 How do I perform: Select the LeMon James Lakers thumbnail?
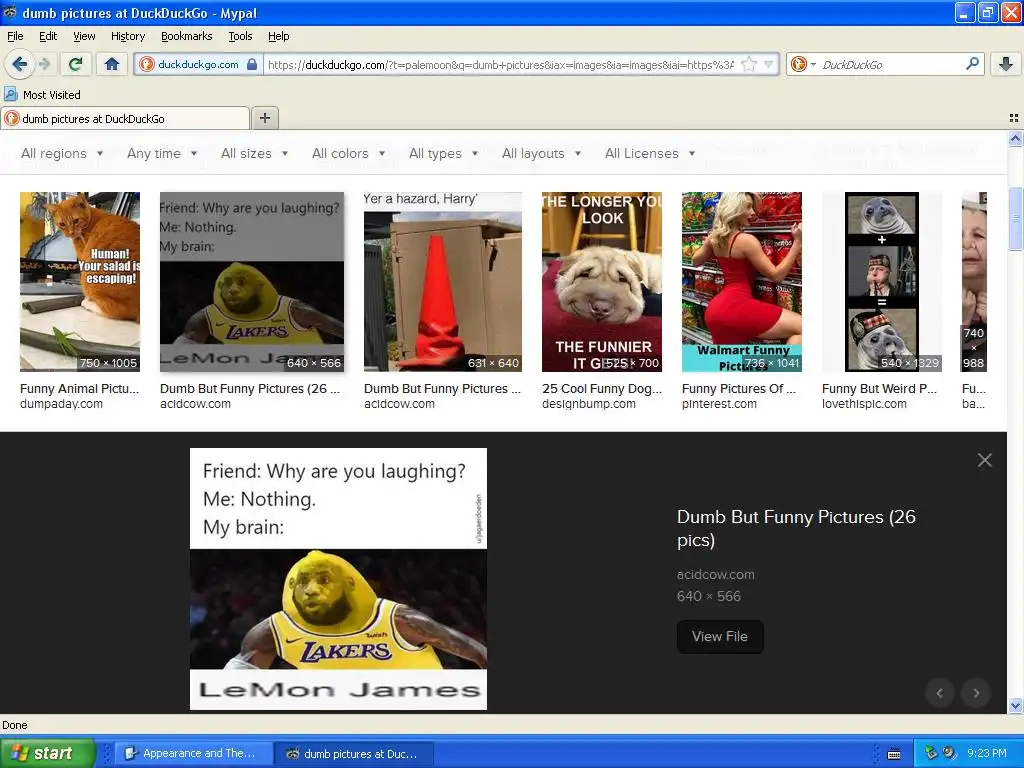(251, 281)
